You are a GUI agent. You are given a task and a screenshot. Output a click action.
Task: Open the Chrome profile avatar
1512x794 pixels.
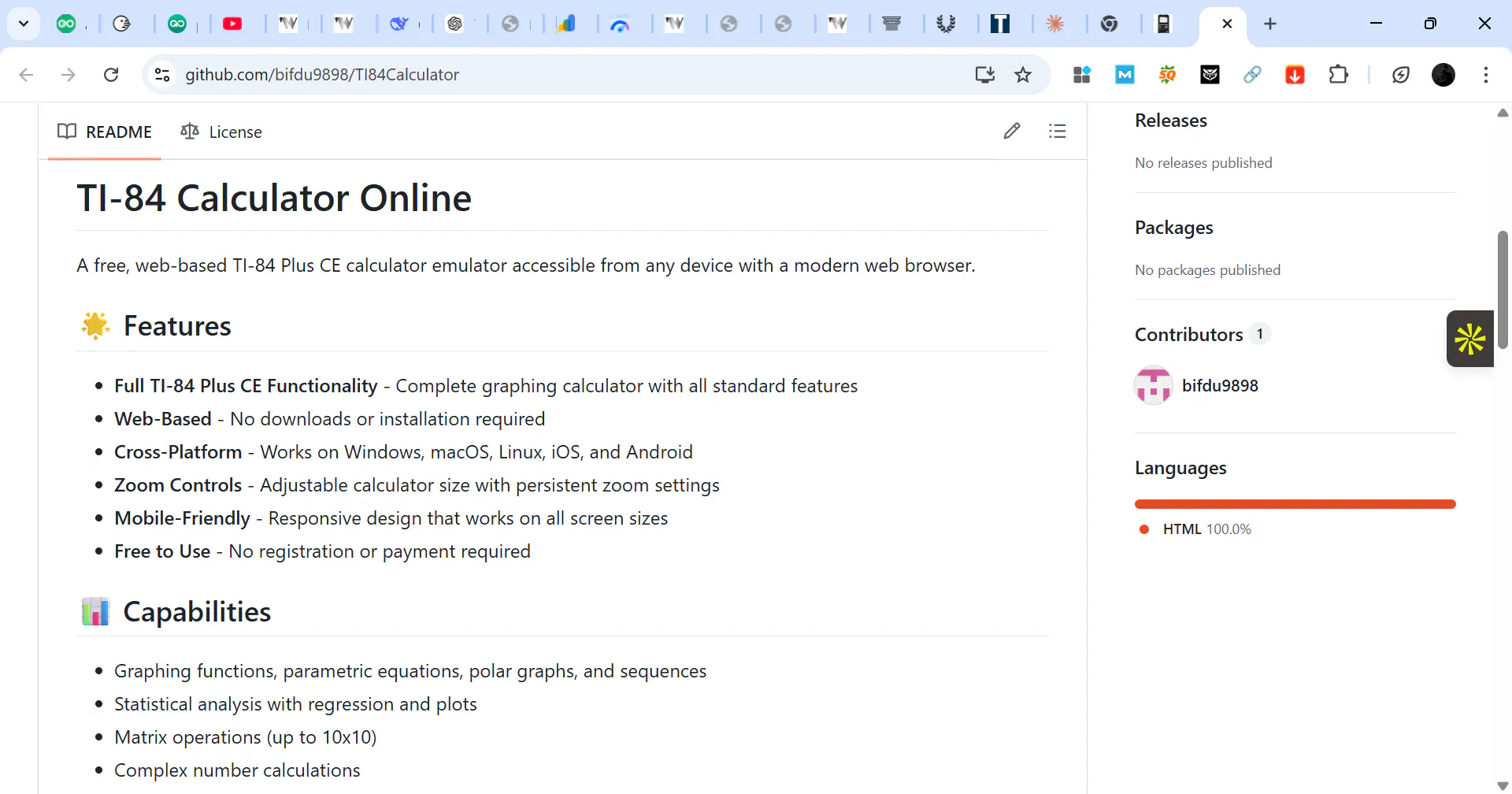[x=1443, y=75]
